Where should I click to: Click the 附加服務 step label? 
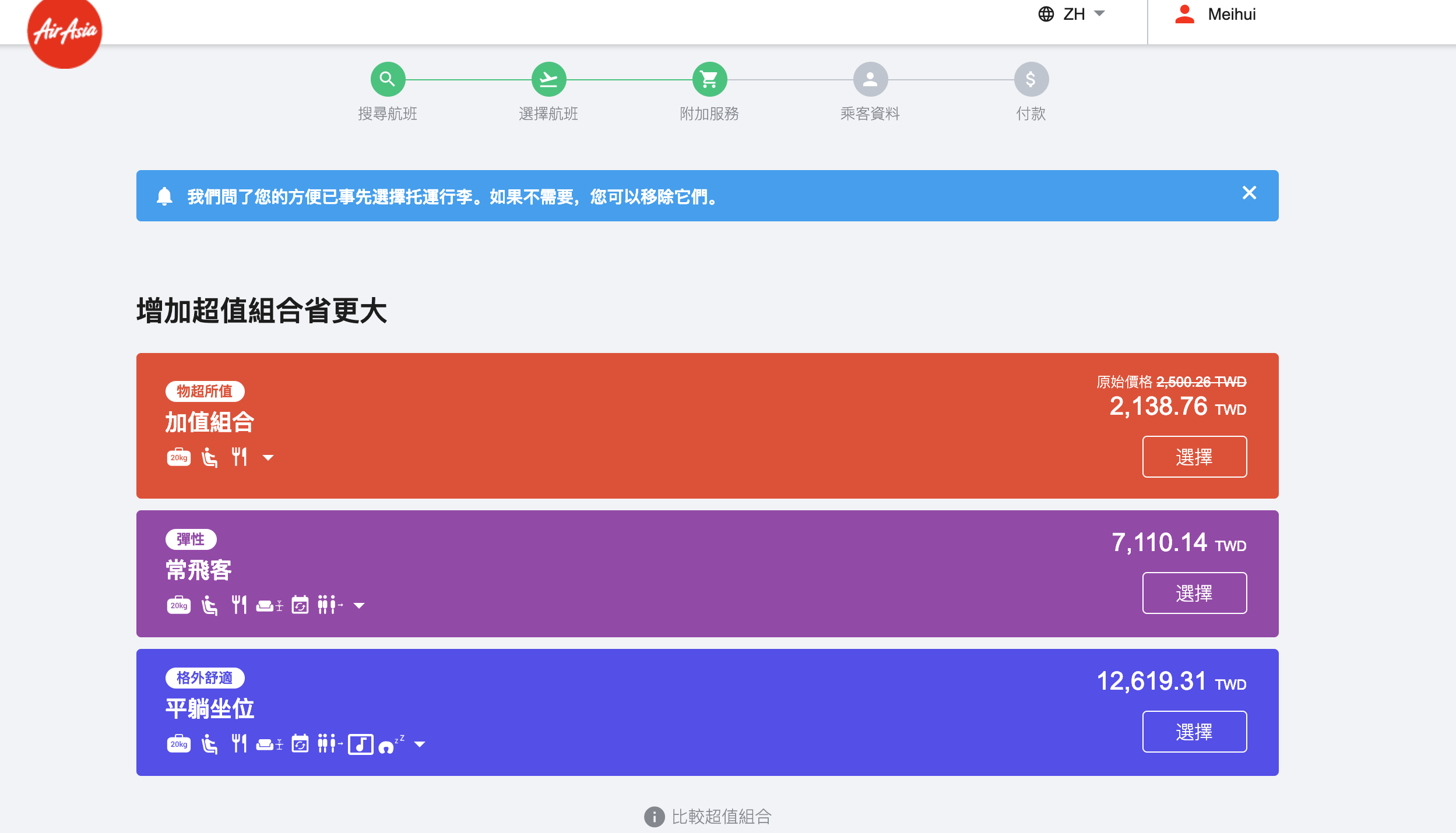[709, 114]
